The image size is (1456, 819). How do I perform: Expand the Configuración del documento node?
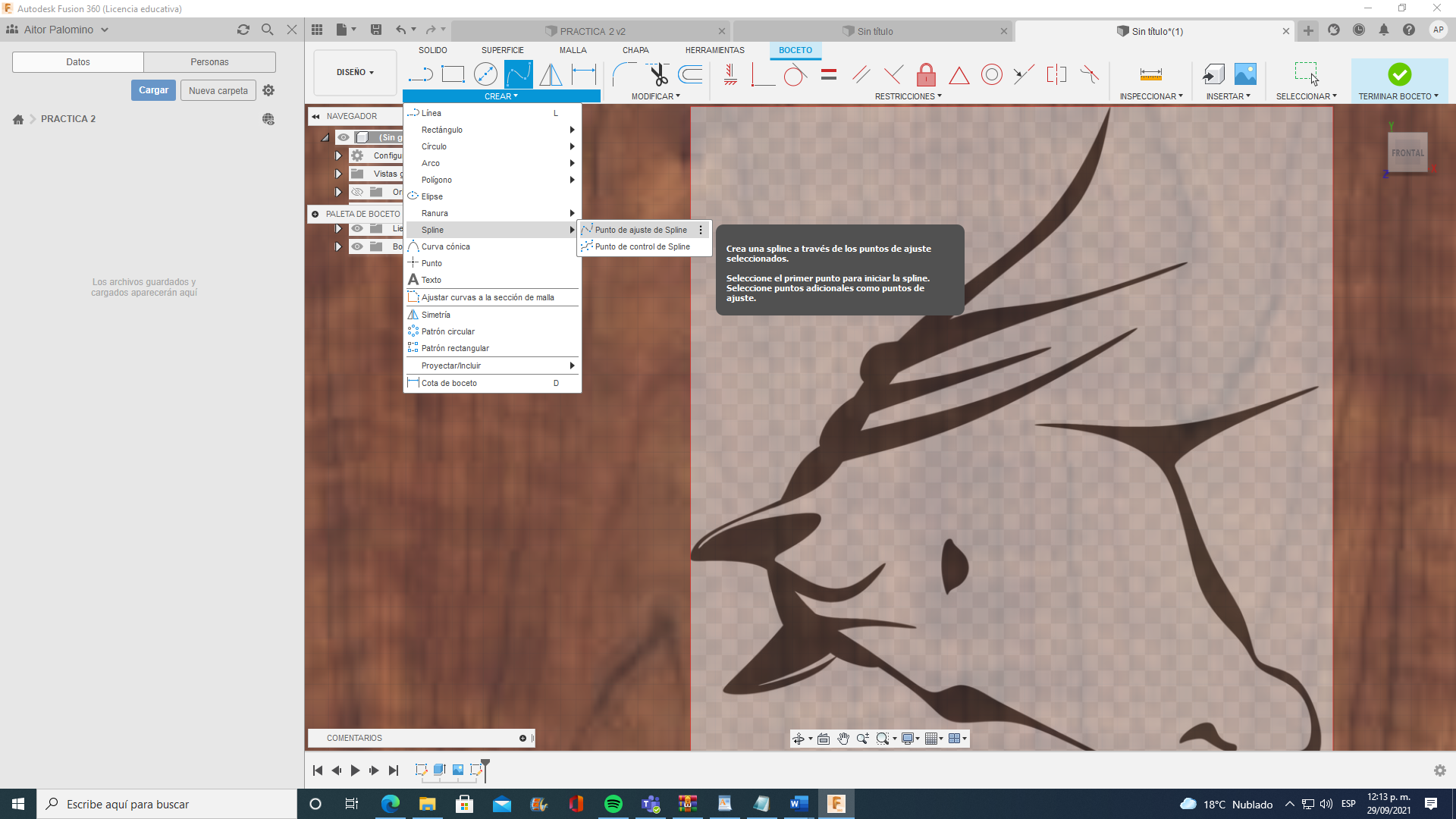coord(338,155)
